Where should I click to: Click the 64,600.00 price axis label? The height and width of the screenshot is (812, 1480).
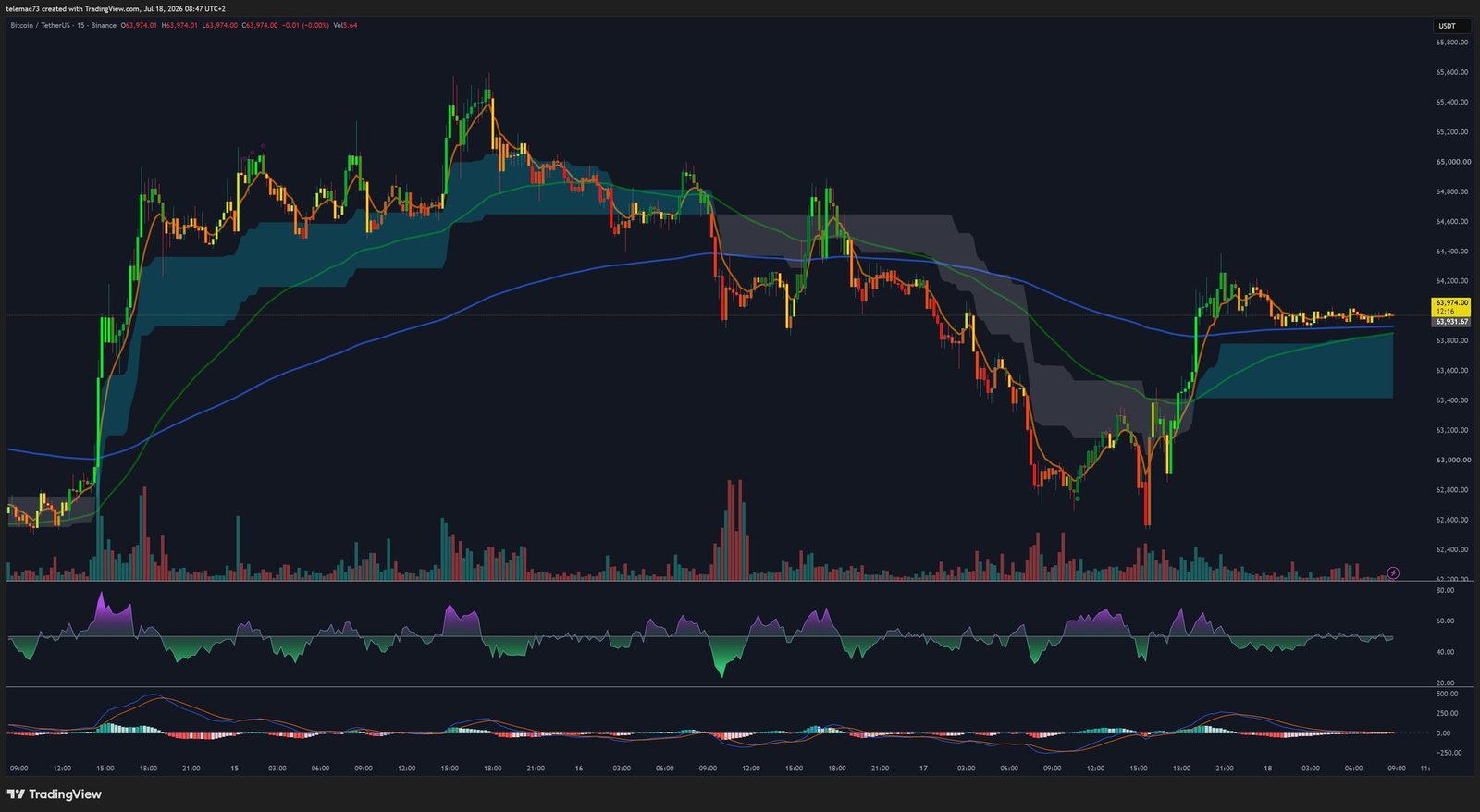(1452, 222)
